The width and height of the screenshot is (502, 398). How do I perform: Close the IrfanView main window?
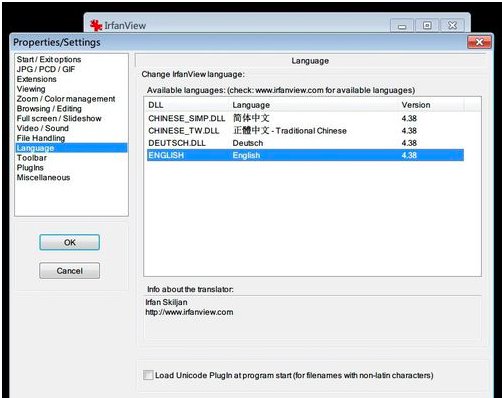point(452,25)
